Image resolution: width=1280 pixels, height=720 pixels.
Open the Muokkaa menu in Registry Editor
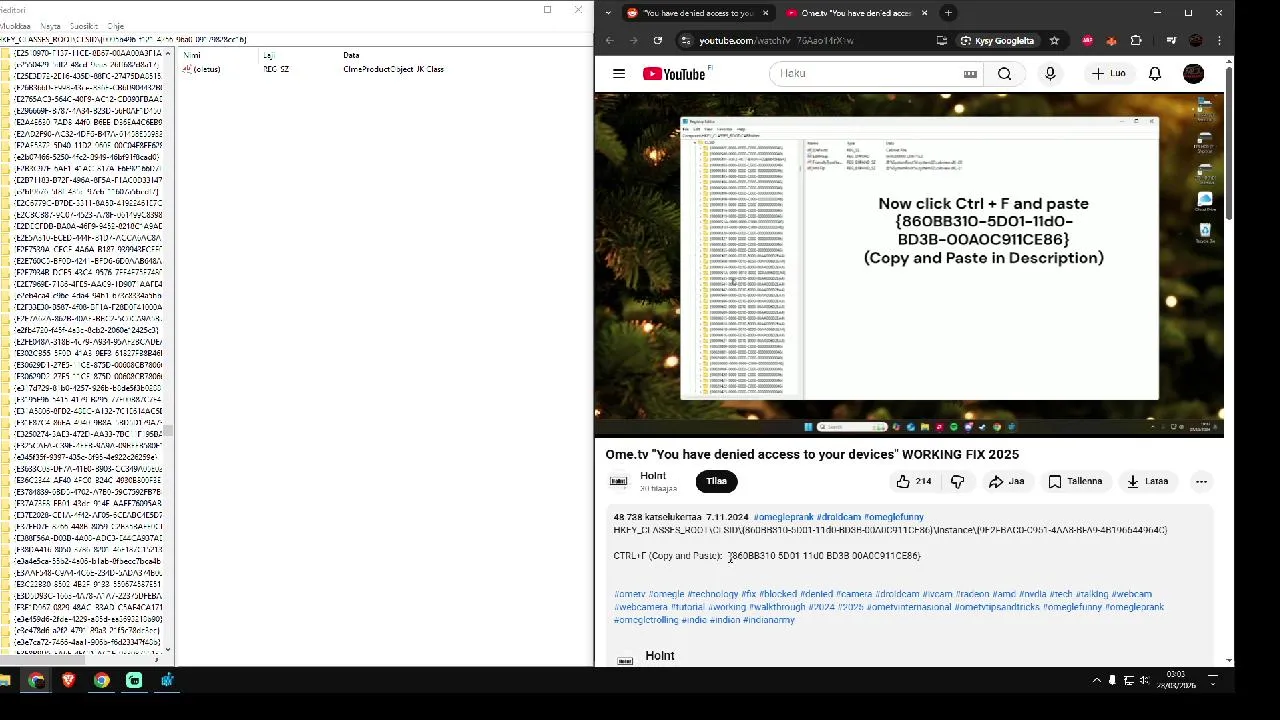[16, 26]
